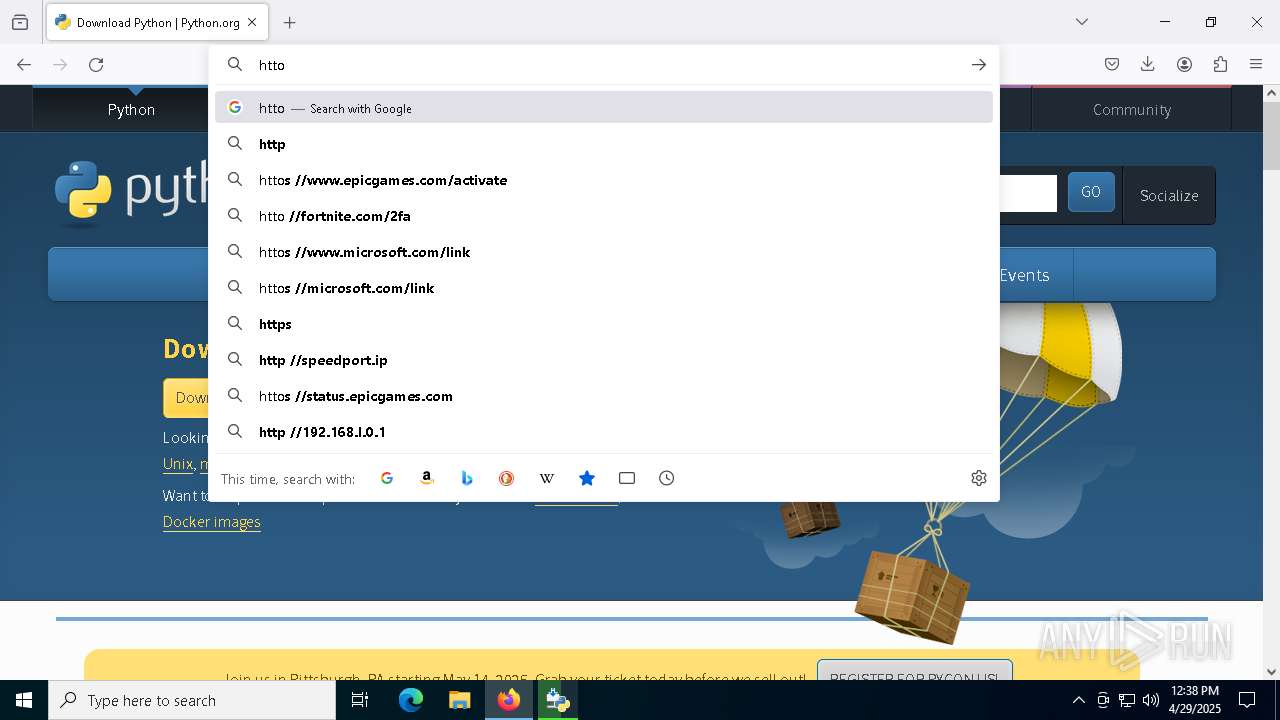Select the 192.168.l.0.1 suggestion
The width and height of the screenshot is (1280, 720).
pos(604,432)
